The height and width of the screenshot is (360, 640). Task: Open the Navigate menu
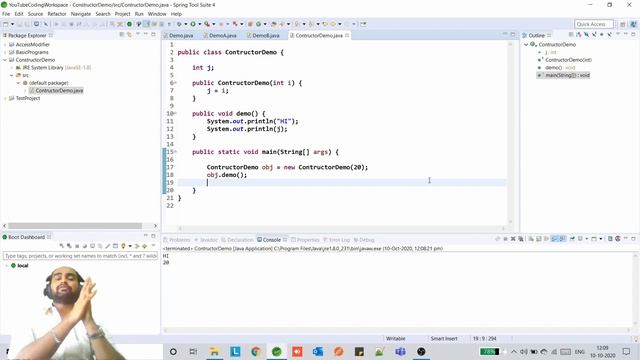click(81, 14)
